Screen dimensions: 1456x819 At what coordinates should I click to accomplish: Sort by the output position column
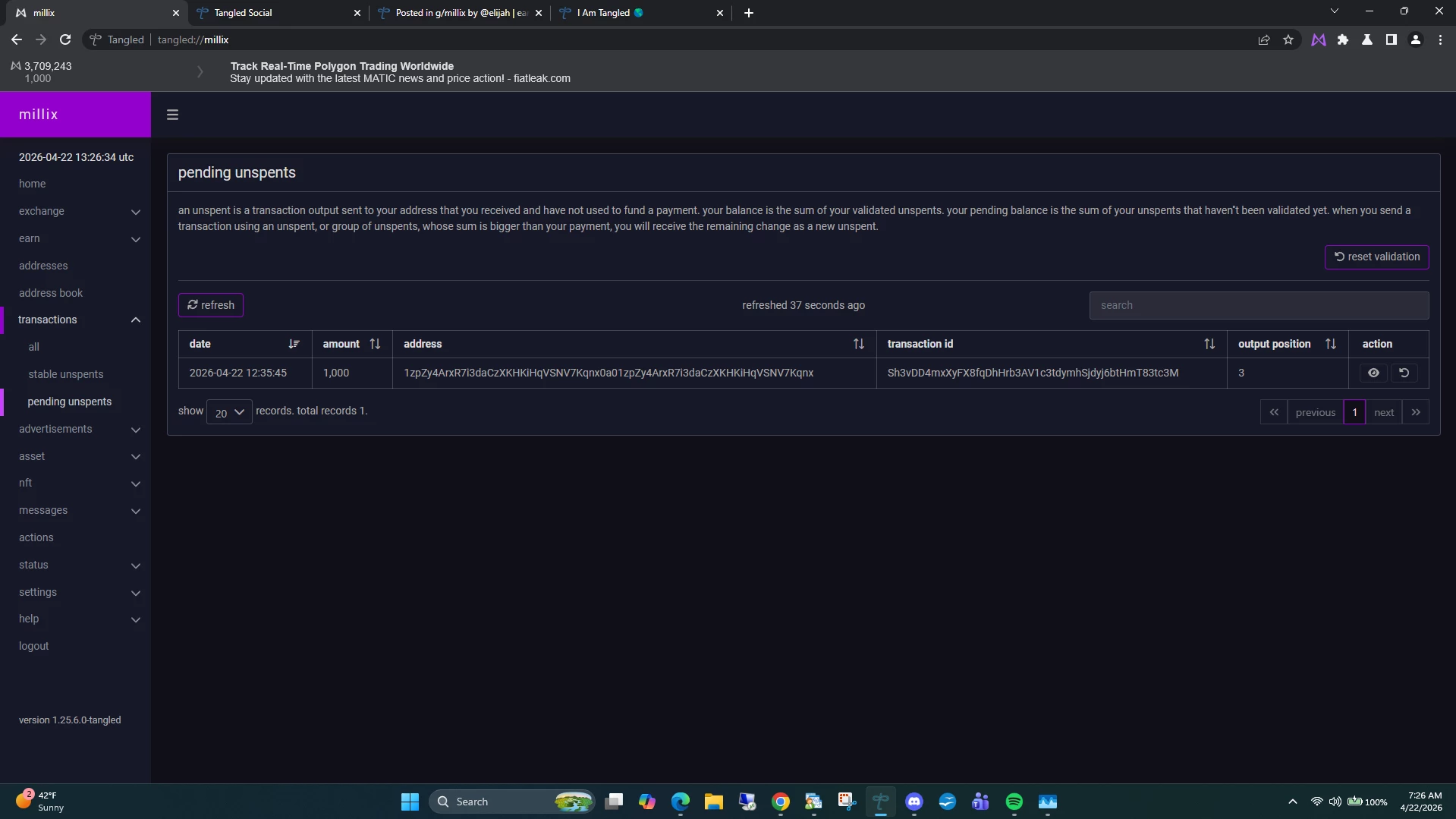pyautogui.click(x=1331, y=344)
